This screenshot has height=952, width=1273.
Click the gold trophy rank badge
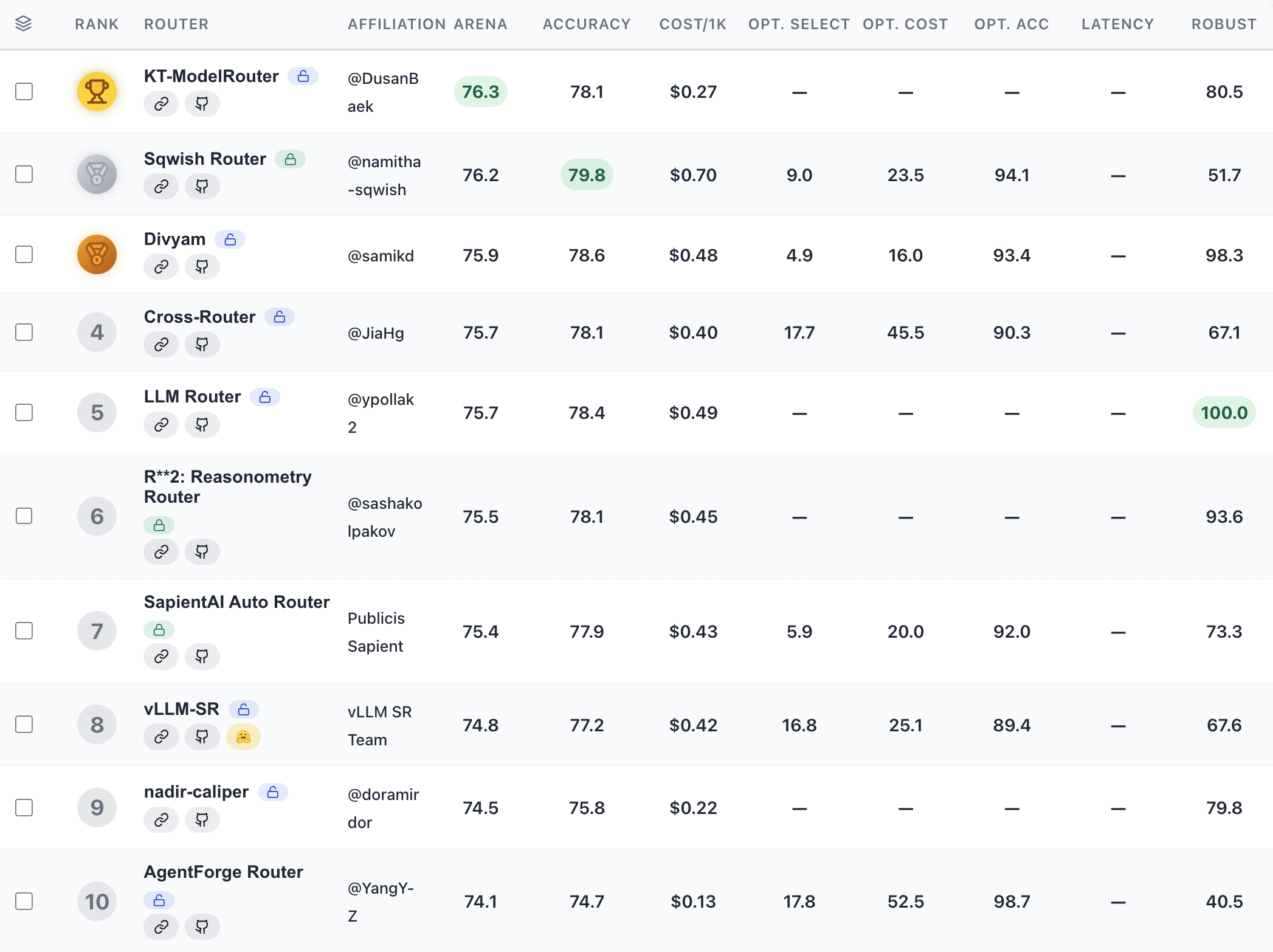tap(97, 92)
